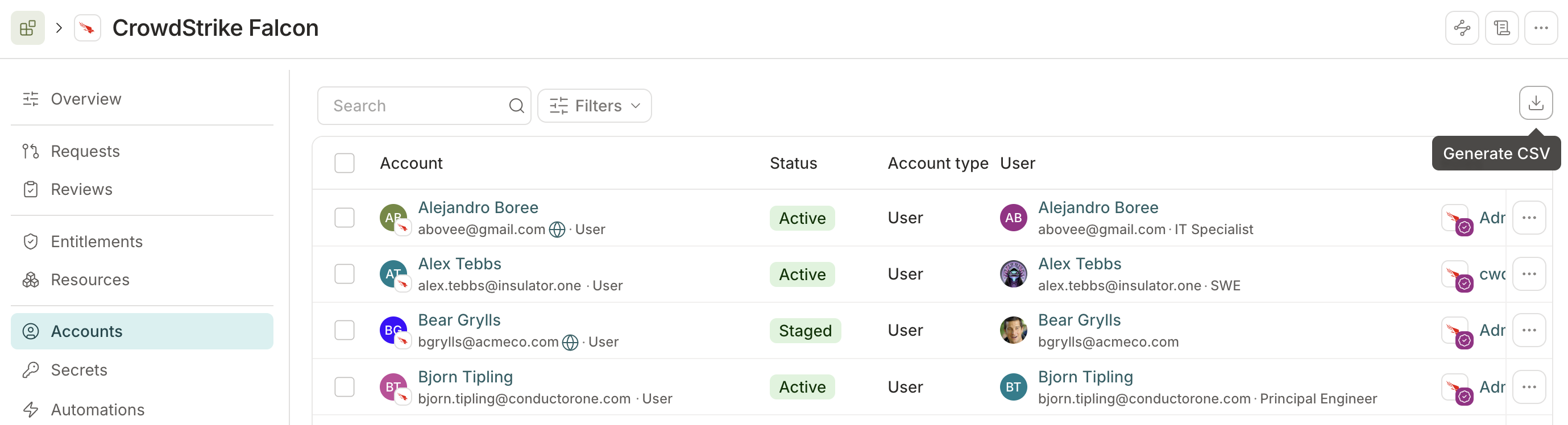The image size is (1568, 425).
Task: Open Entitlements in the sidebar
Action: click(142, 242)
